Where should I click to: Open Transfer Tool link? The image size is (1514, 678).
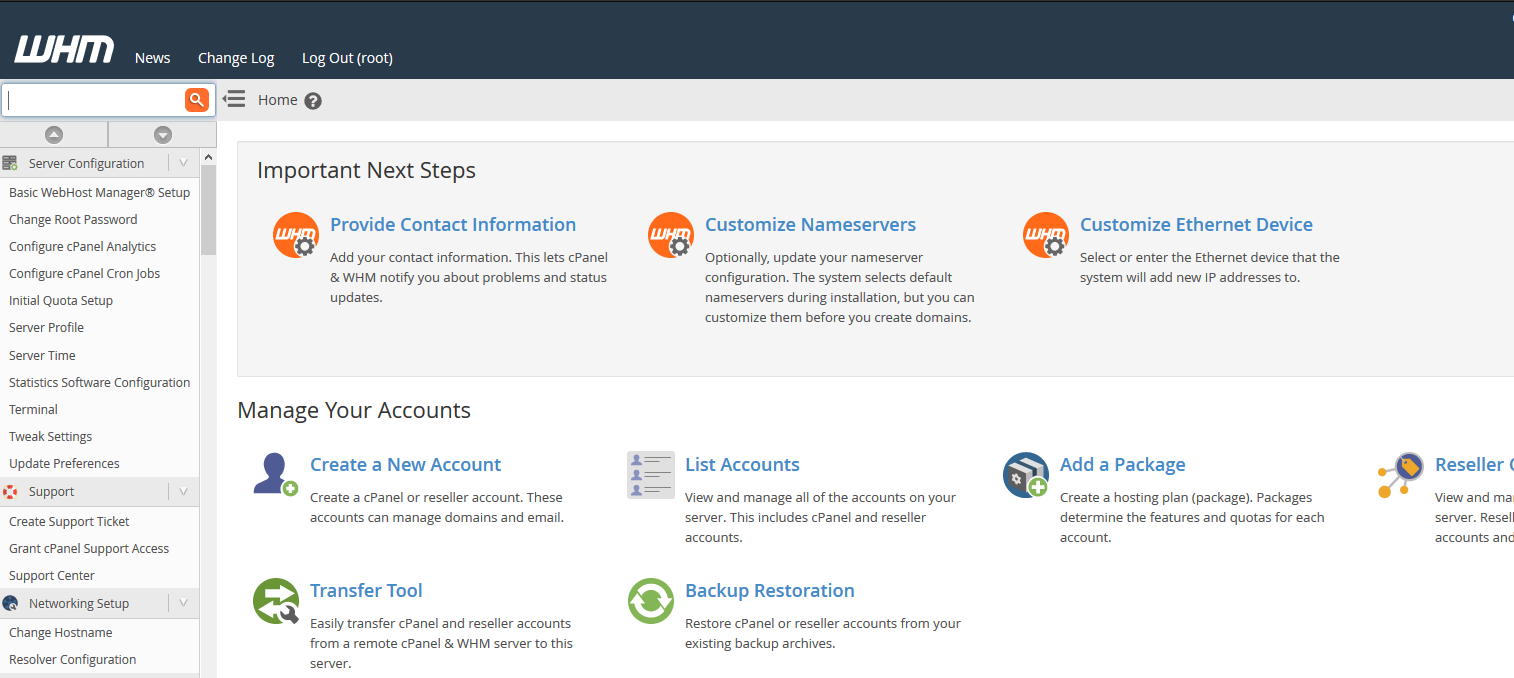click(366, 591)
